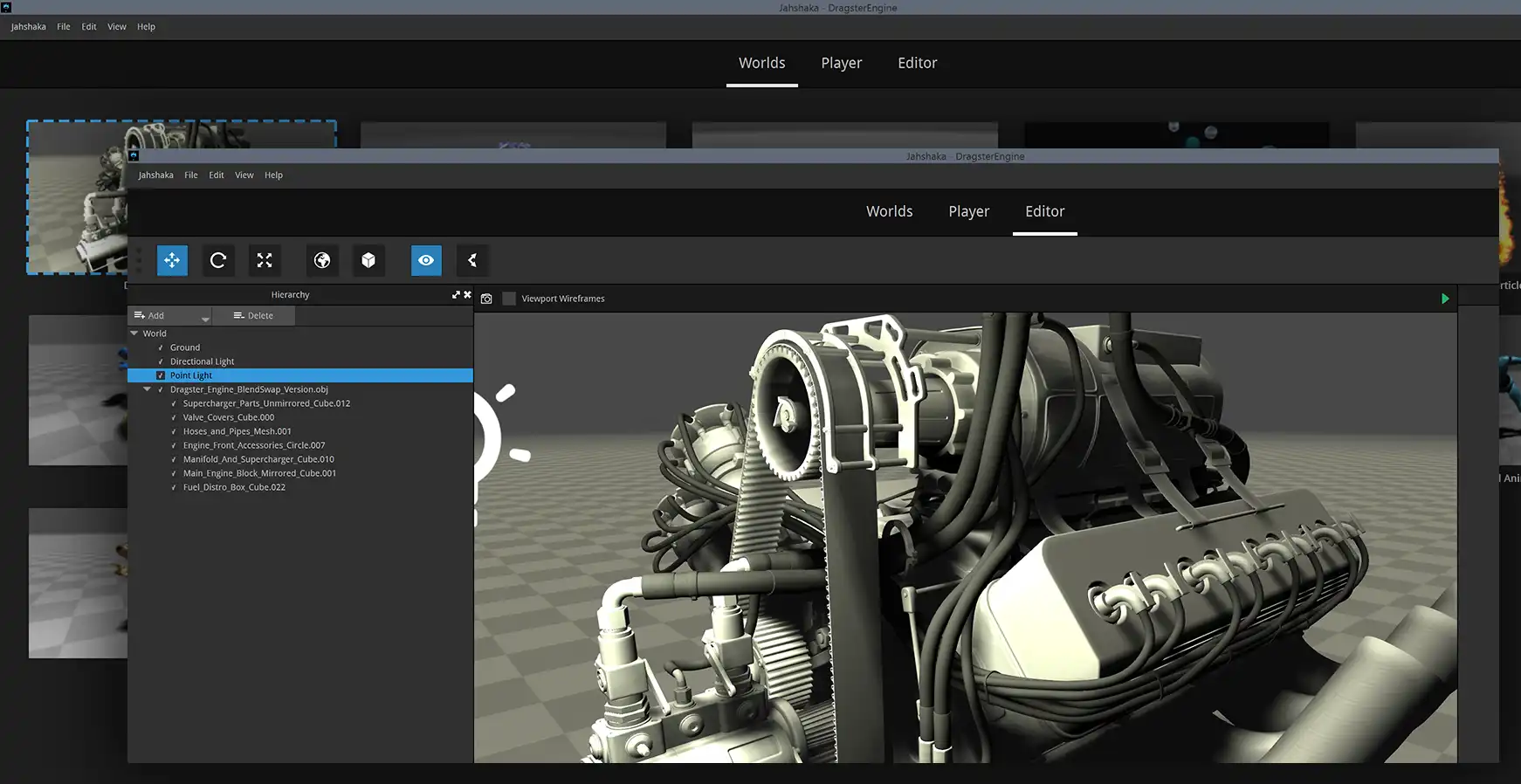Switch to the Player tab in front window
1521x784 pixels.
(968, 211)
